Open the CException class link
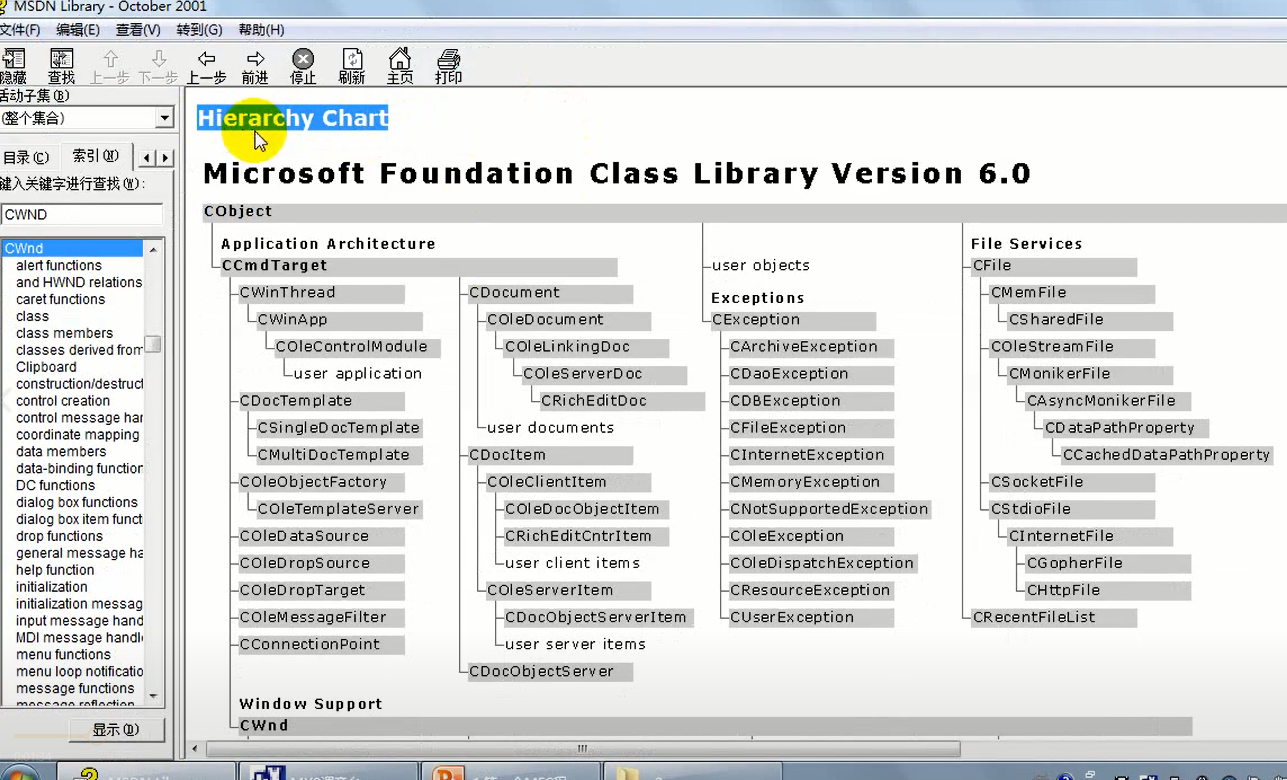Viewport: 1287px width, 780px height. point(755,320)
